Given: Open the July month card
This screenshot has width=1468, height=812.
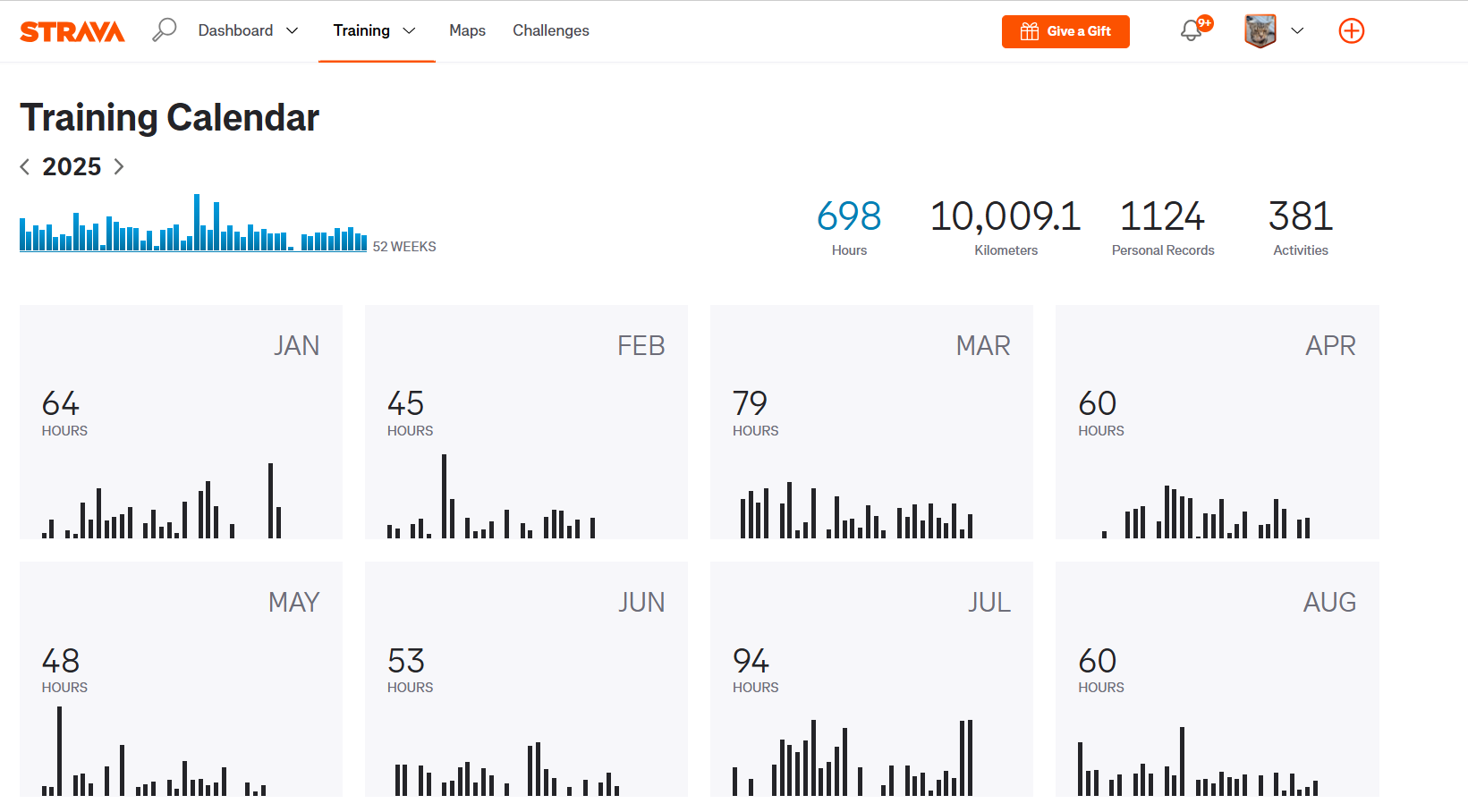Looking at the screenshot, I should [x=871, y=679].
